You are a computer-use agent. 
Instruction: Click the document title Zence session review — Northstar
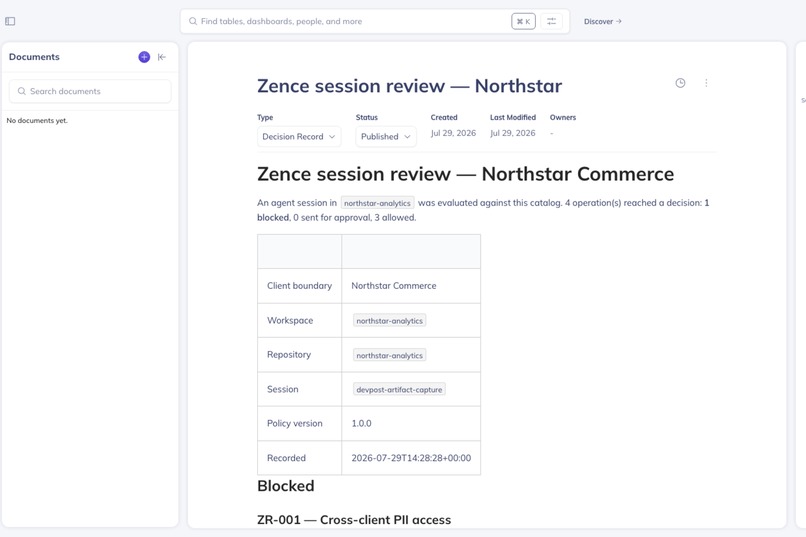[x=409, y=86]
